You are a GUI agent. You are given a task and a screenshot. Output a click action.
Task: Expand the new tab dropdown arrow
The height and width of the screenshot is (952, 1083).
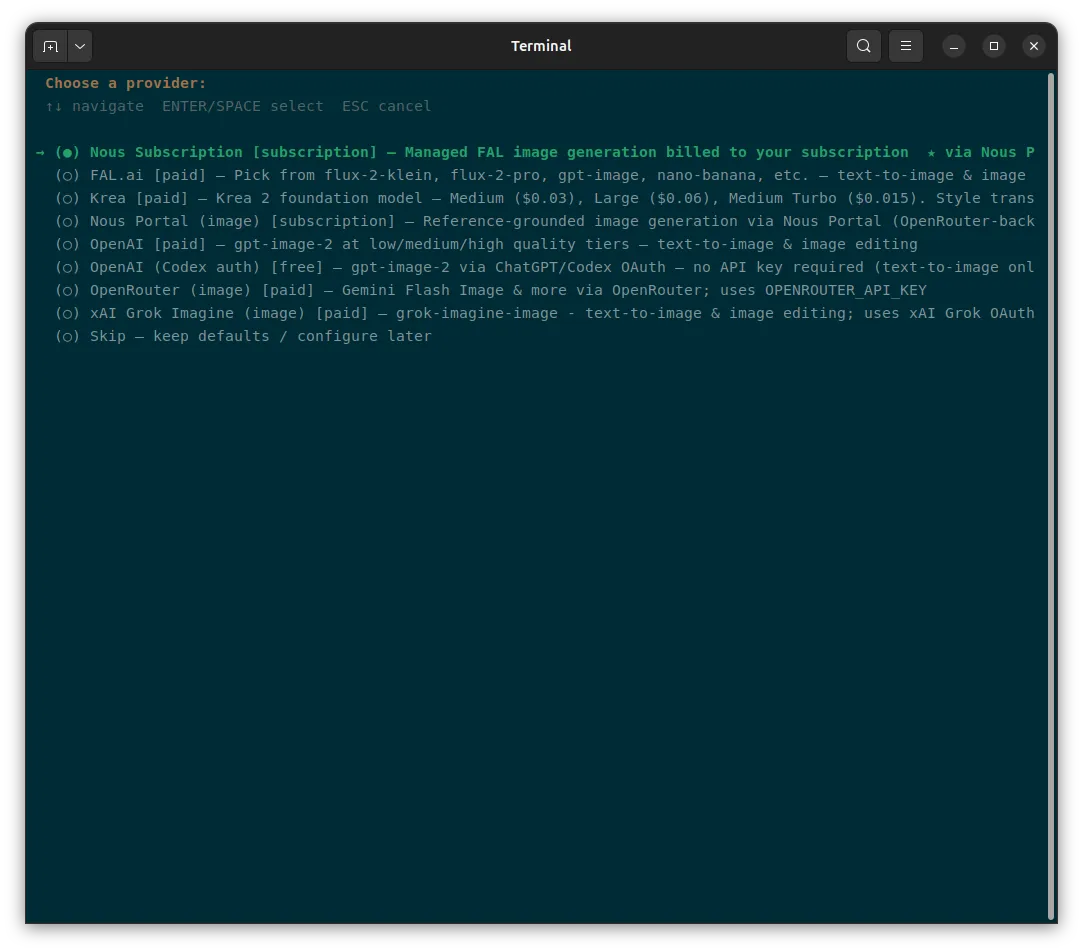pyautogui.click(x=80, y=46)
